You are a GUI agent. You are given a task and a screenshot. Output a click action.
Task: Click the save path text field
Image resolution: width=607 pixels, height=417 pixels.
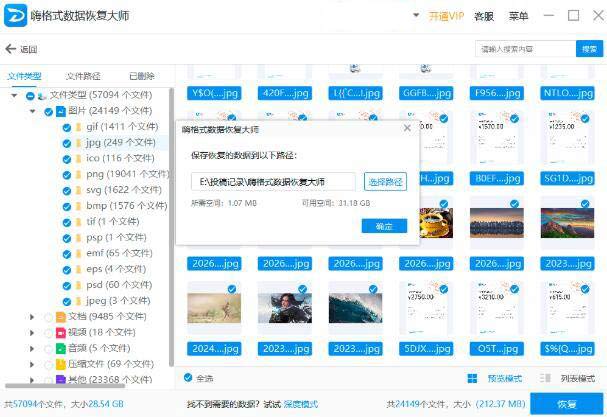coord(273,182)
